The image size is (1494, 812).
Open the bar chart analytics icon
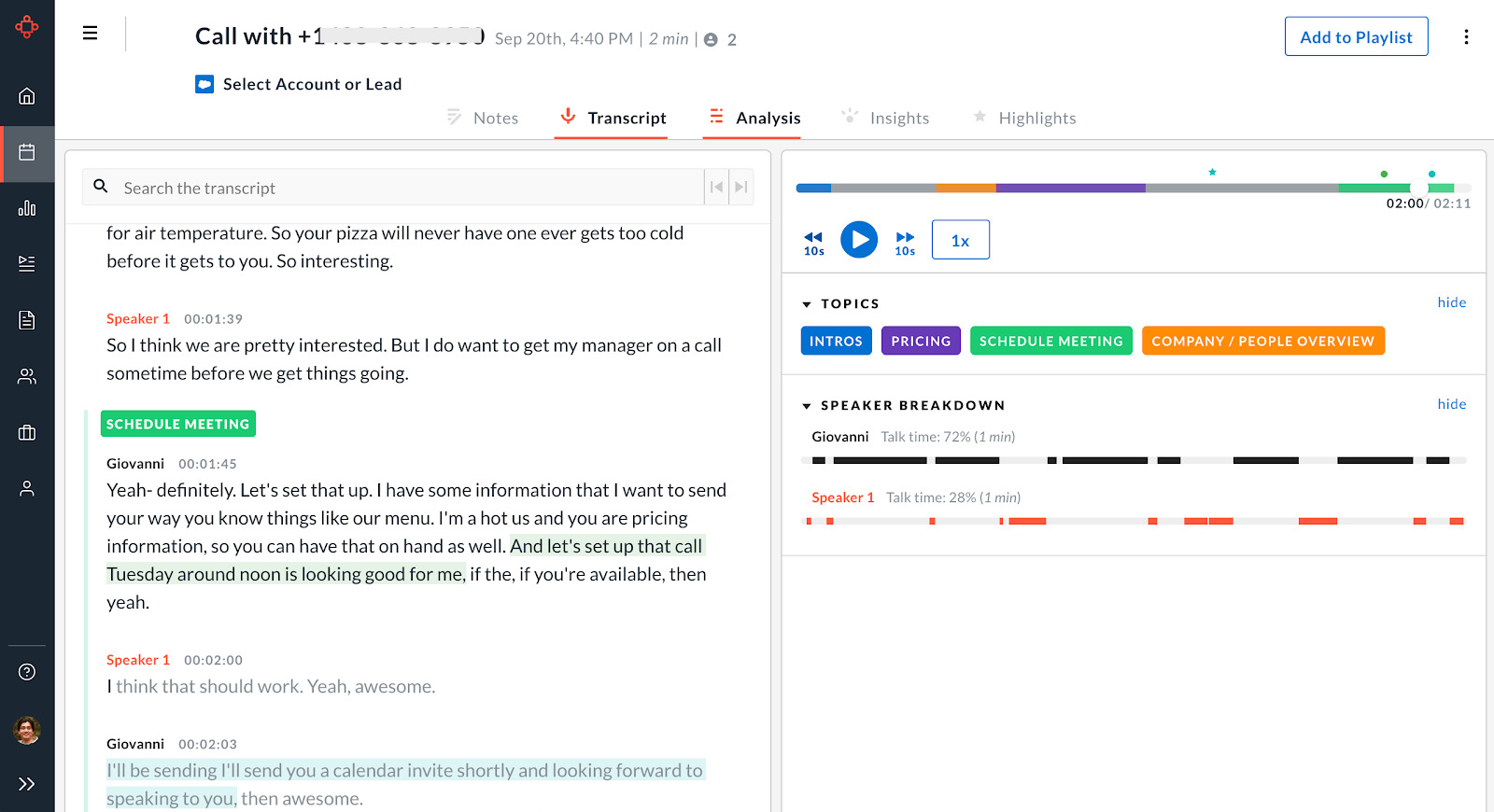pyautogui.click(x=27, y=208)
